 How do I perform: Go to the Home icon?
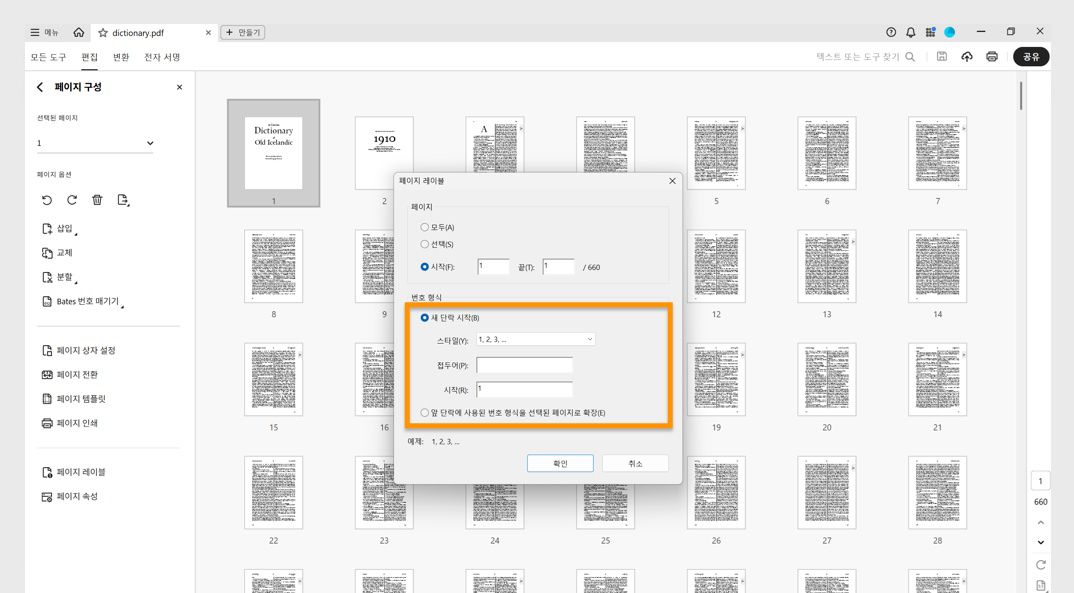pos(79,32)
